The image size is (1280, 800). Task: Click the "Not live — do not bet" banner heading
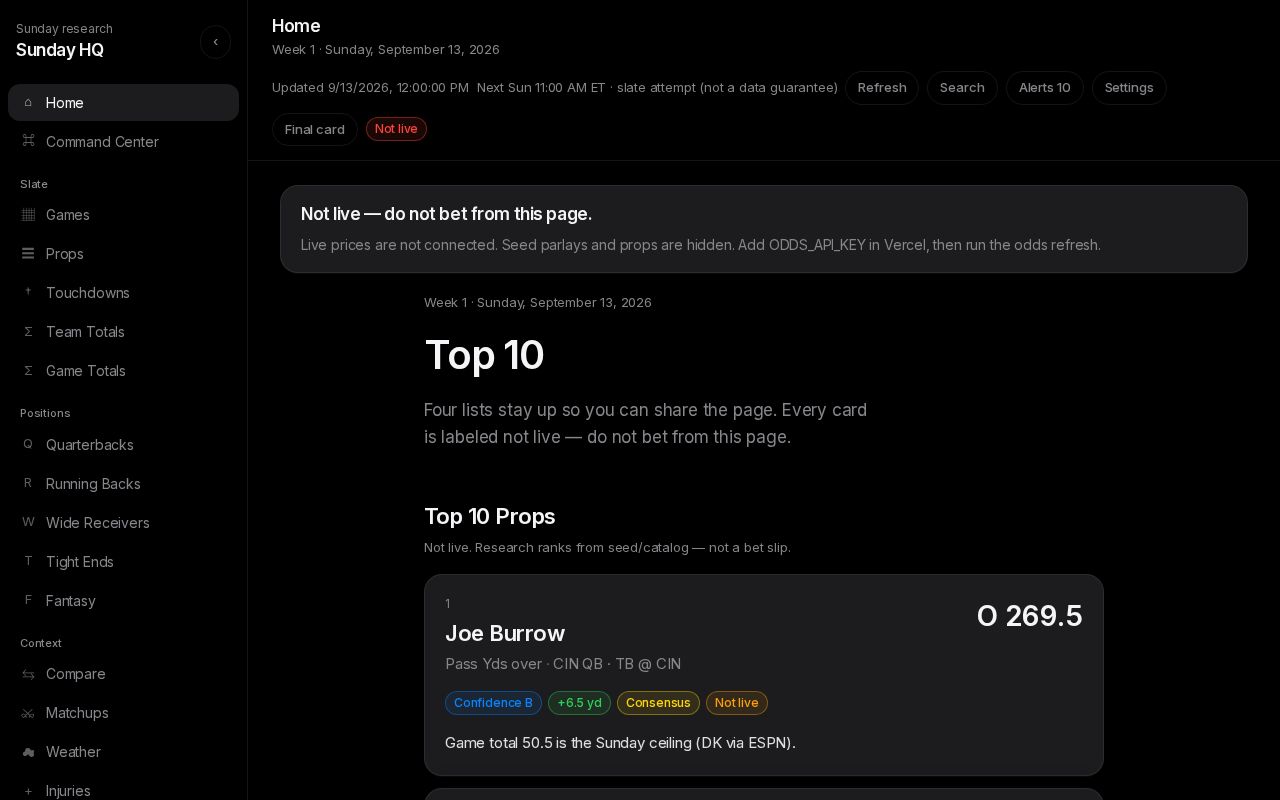[x=446, y=214]
